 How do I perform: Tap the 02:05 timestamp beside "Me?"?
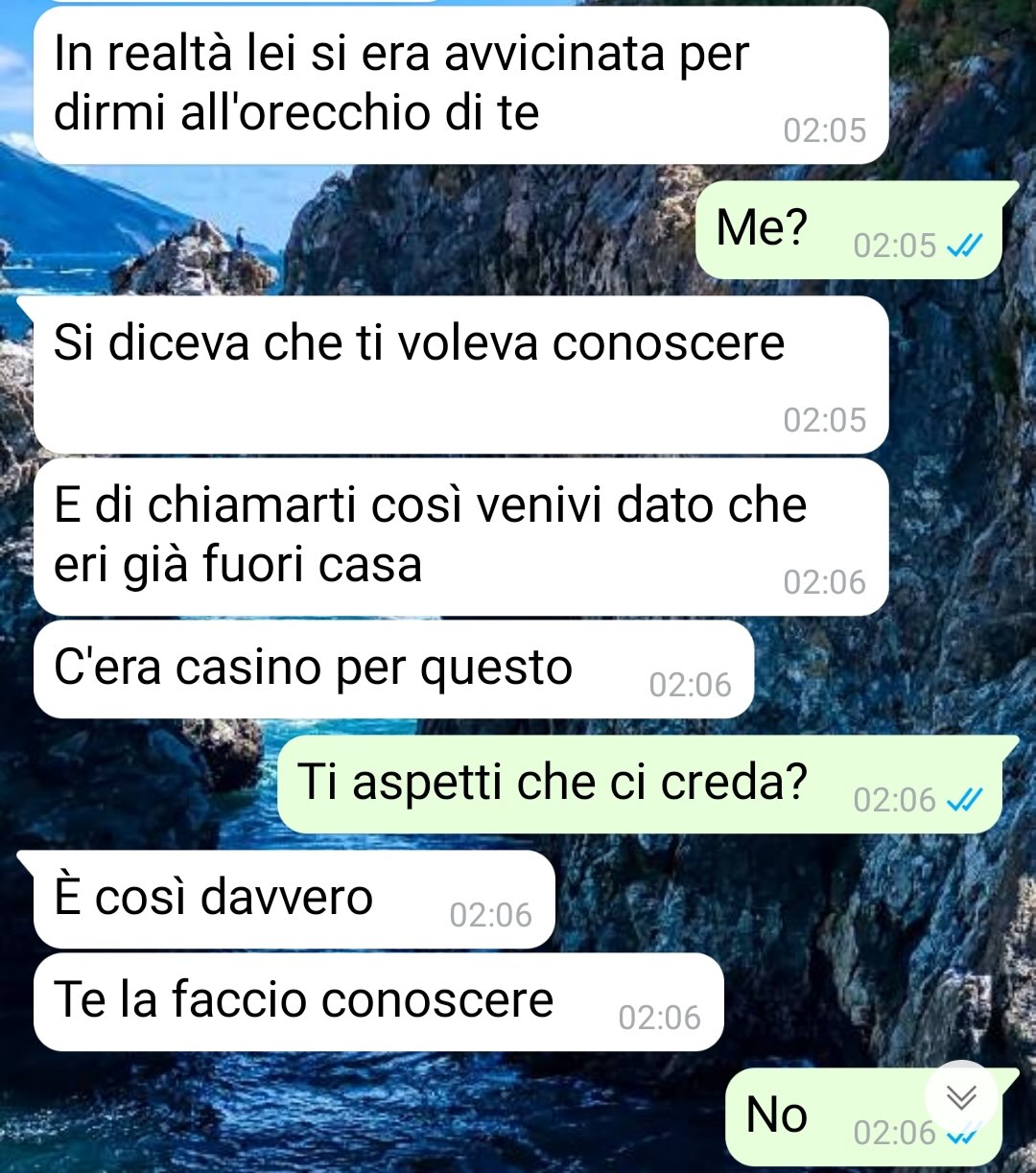(894, 246)
